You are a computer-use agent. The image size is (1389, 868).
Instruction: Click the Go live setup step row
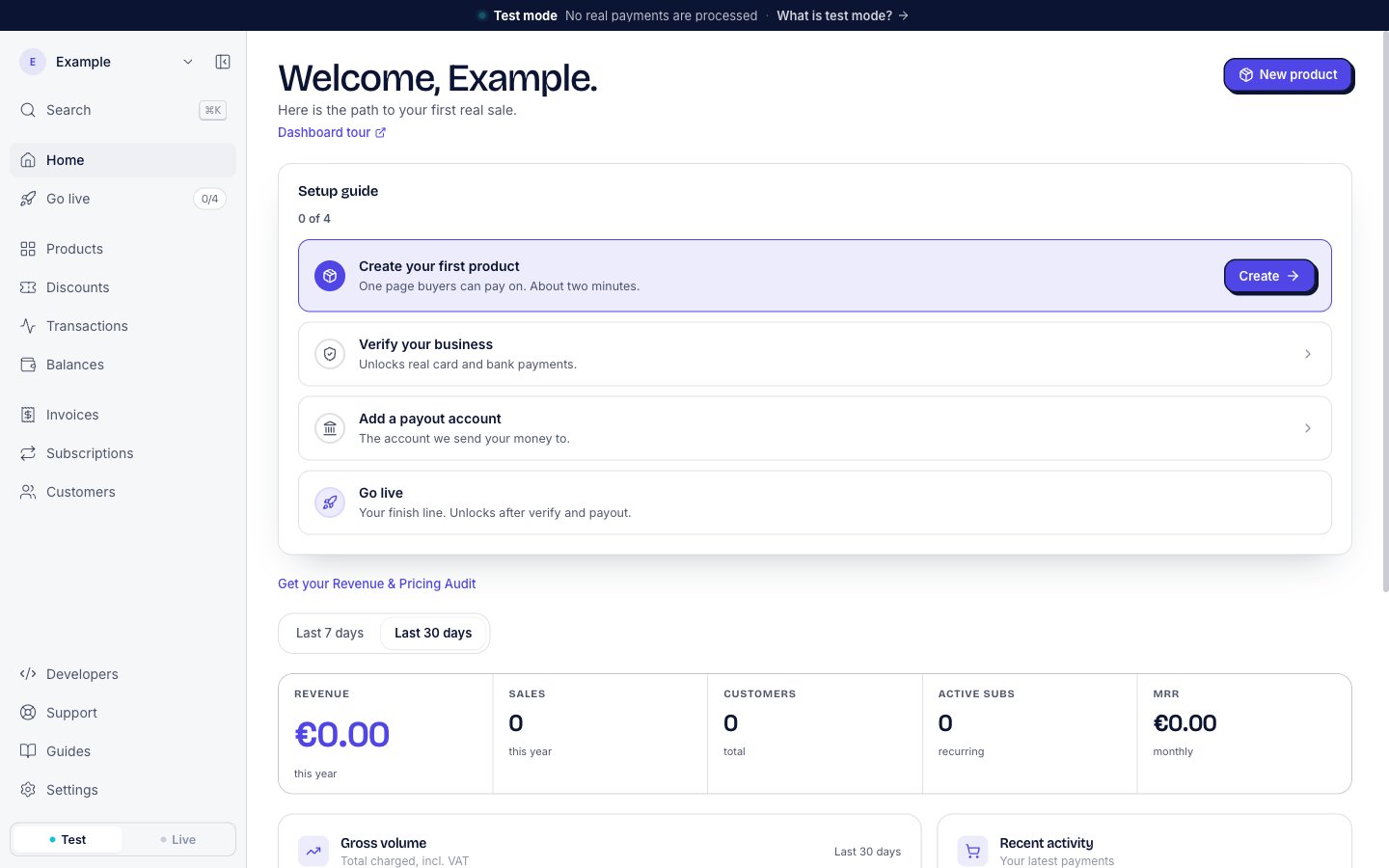point(815,502)
